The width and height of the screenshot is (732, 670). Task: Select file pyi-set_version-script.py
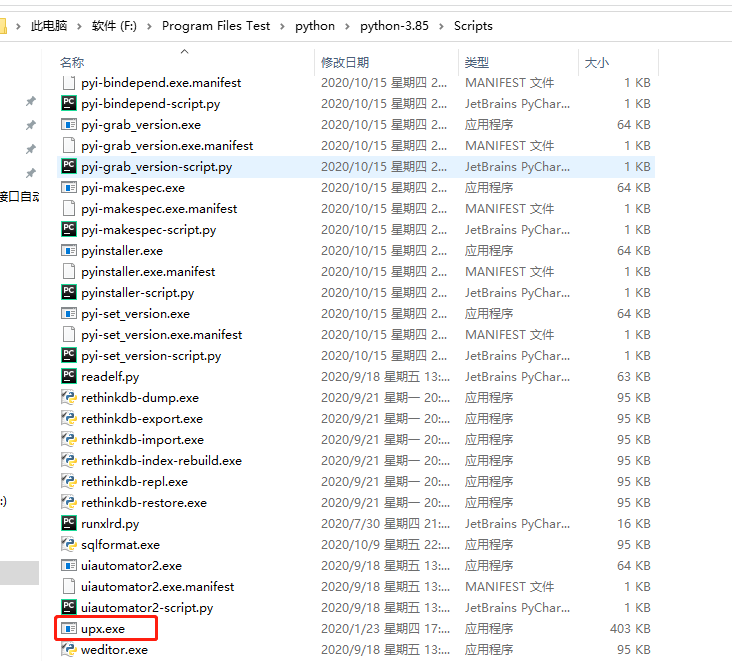coord(151,356)
